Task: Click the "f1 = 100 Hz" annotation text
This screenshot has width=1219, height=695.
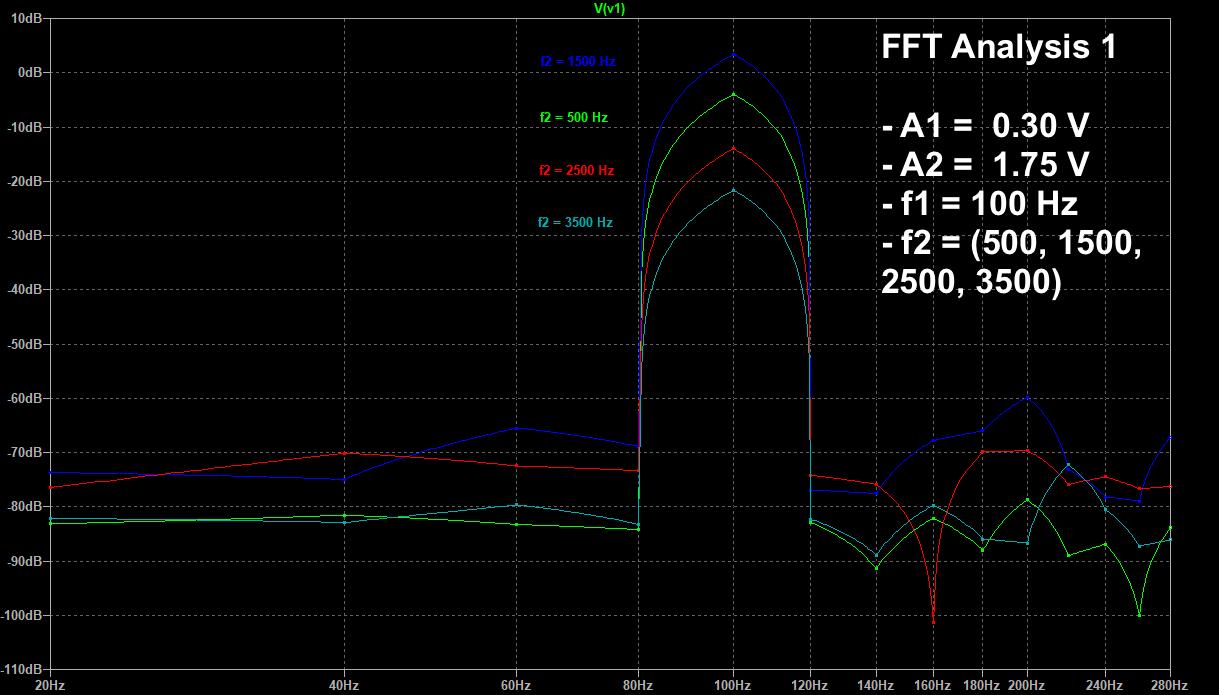Action: click(975, 204)
